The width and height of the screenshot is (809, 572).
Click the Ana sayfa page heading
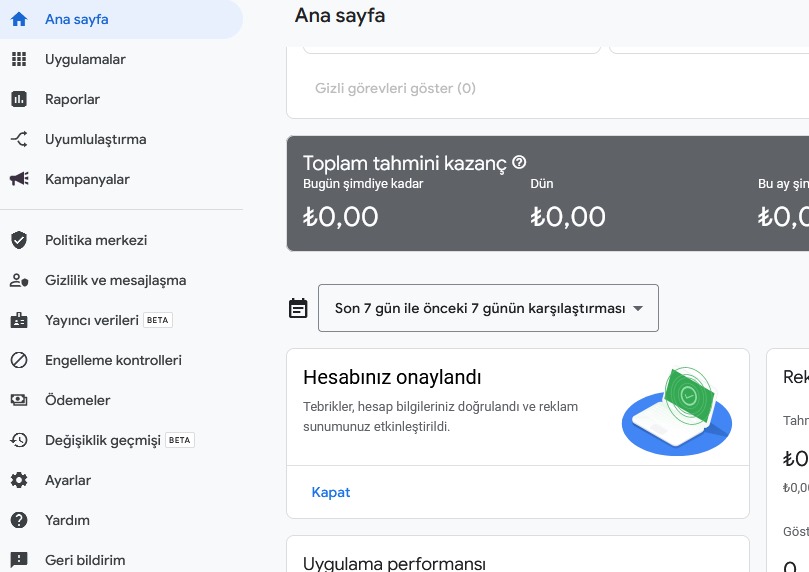pyautogui.click(x=340, y=15)
